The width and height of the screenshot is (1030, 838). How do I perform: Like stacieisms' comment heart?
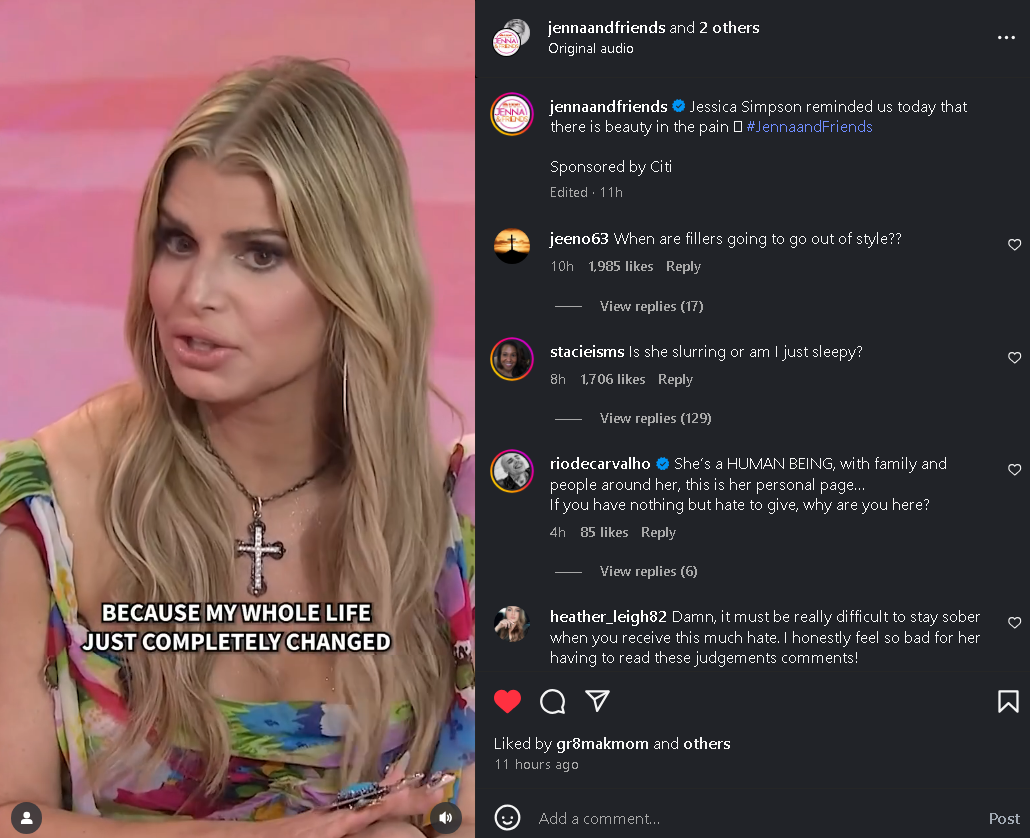coord(1014,357)
